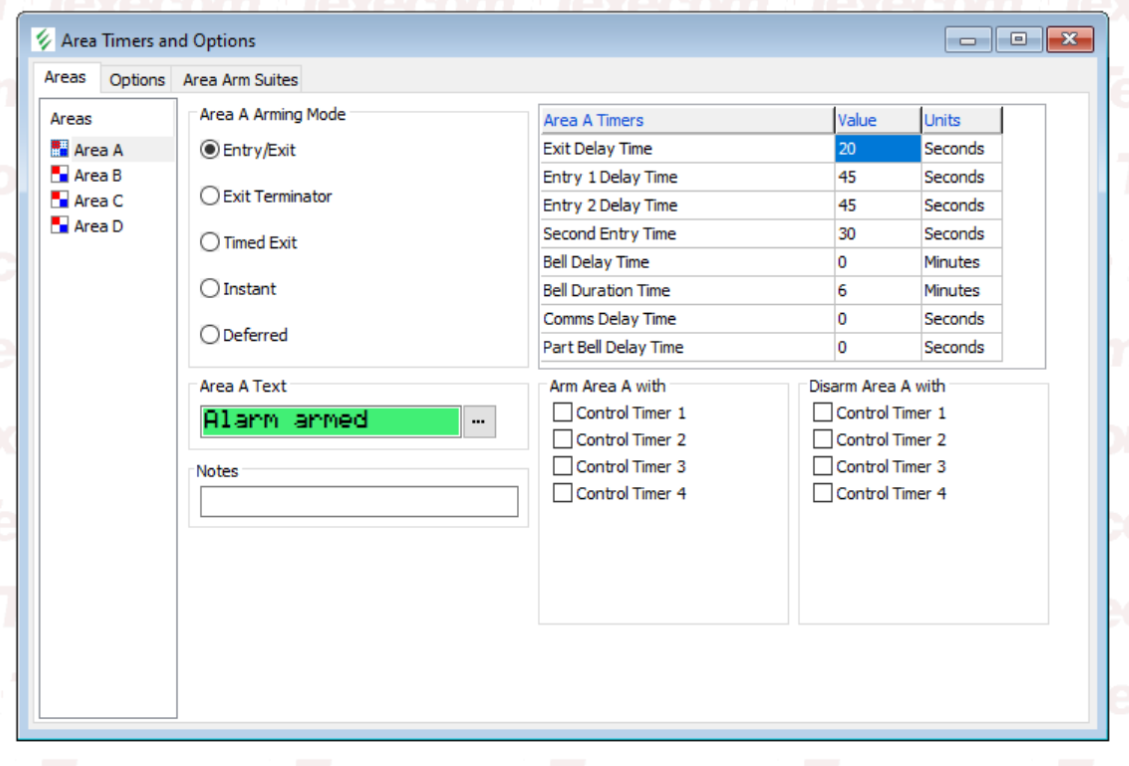Select Exit Terminator arming mode
Screen dimensions: 1129x766
[210, 196]
